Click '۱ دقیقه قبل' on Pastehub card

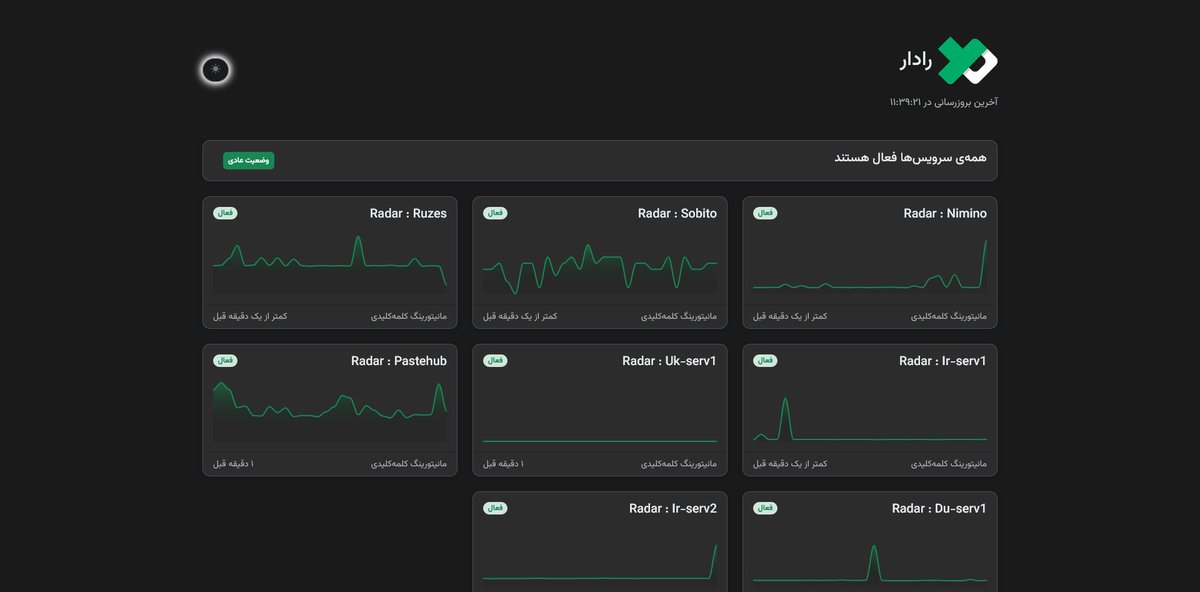click(x=233, y=464)
